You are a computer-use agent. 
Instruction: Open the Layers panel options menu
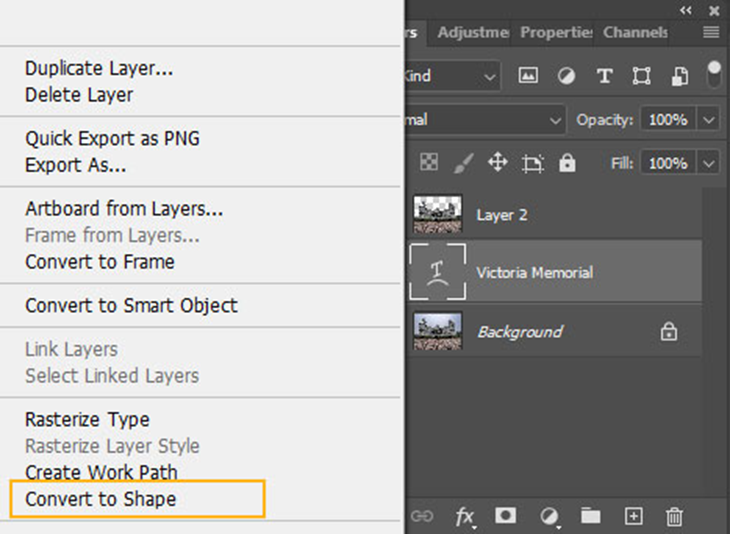click(x=711, y=32)
